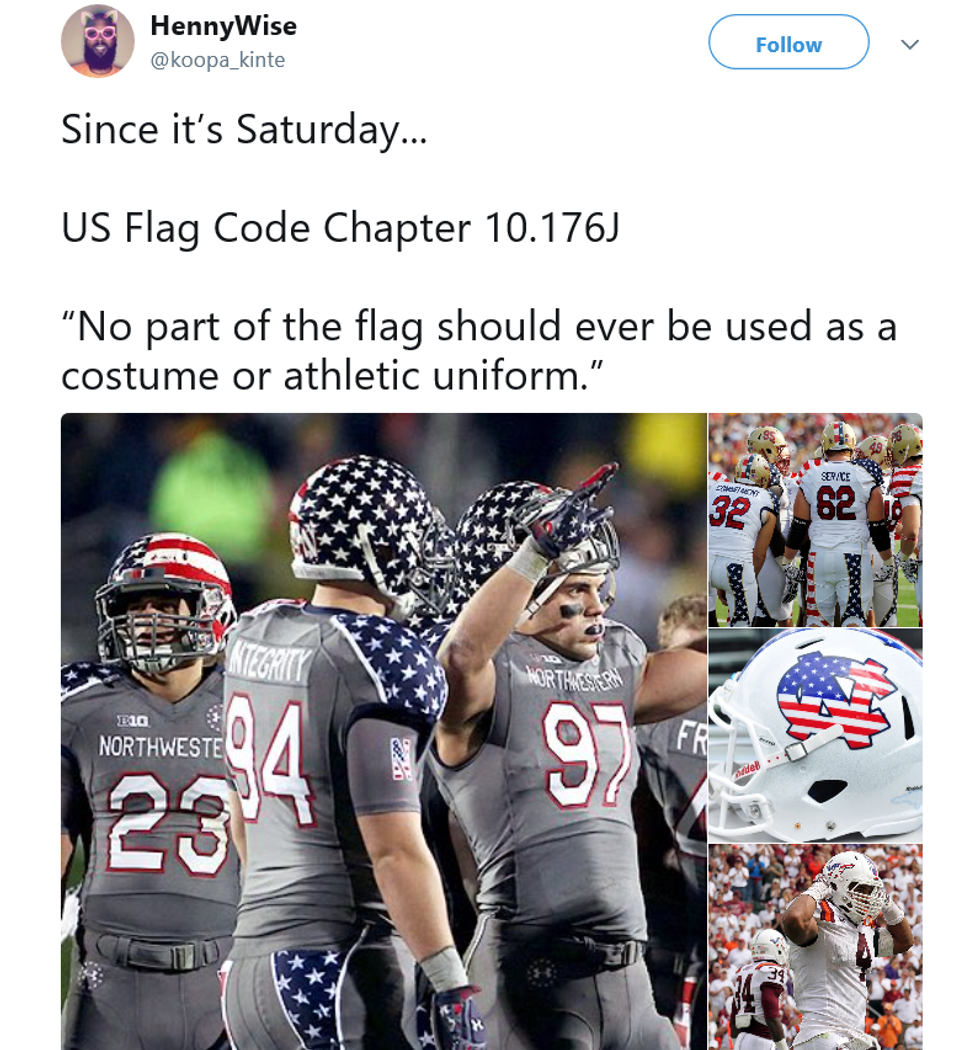Visit the @koopa_kinte handle link
The image size is (980, 1050).
(x=218, y=60)
